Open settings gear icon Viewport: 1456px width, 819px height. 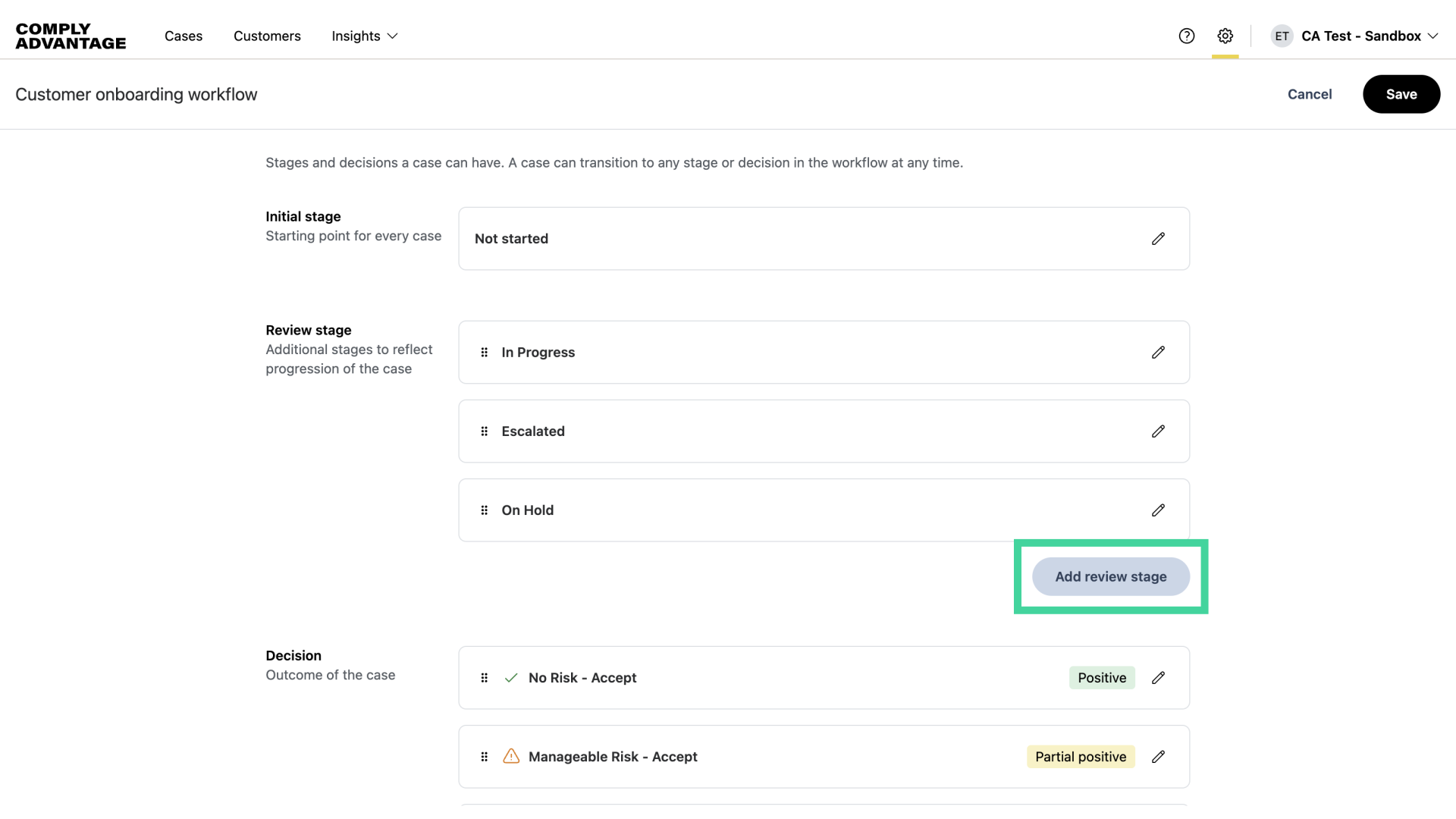[x=1225, y=36]
